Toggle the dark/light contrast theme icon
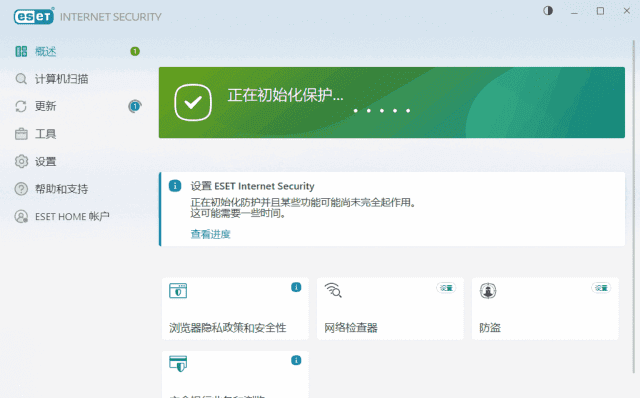This screenshot has width=640, height=398. [x=548, y=11]
